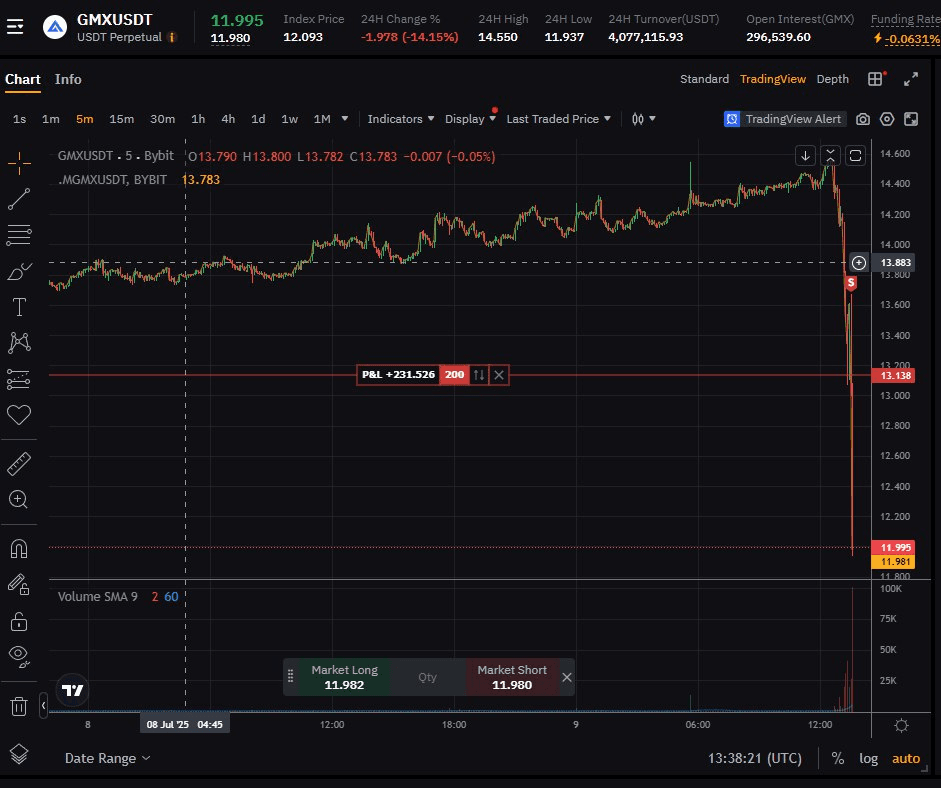The image size is (941, 788).
Task: Expand more timeframes arrow after 1M
Action: tap(344, 119)
